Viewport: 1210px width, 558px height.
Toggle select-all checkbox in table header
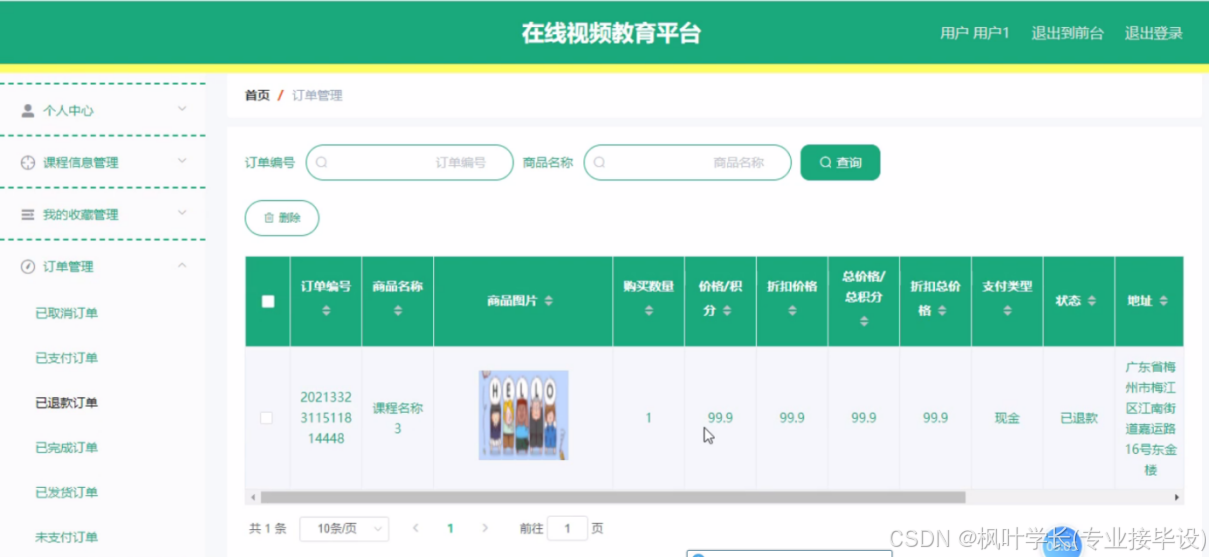tap(268, 301)
